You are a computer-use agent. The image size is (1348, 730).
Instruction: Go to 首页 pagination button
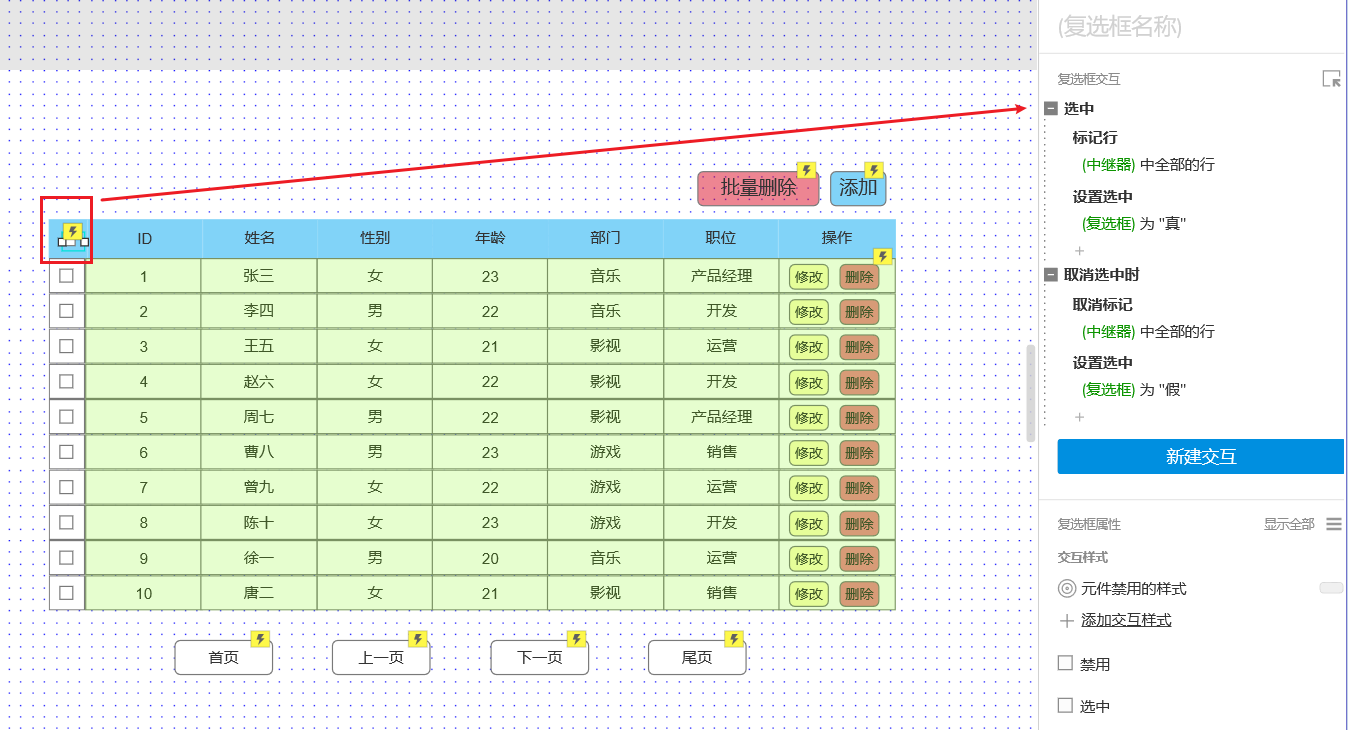click(x=223, y=658)
